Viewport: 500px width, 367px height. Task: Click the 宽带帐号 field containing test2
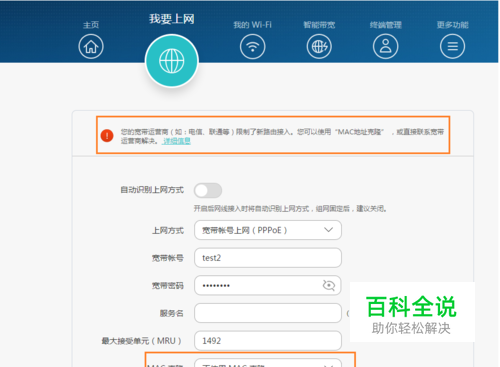(x=268, y=258)
